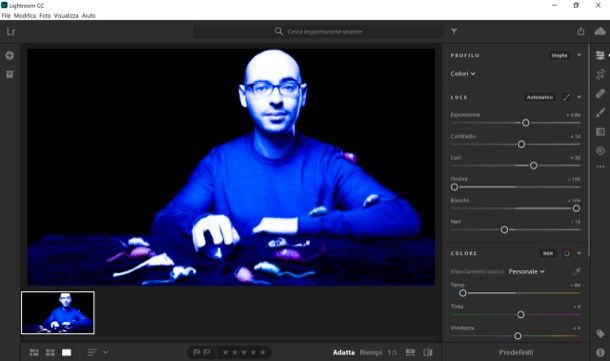Click the Ombre slider handle
Viewport: 610px width, 361px height.
point(454,187)
